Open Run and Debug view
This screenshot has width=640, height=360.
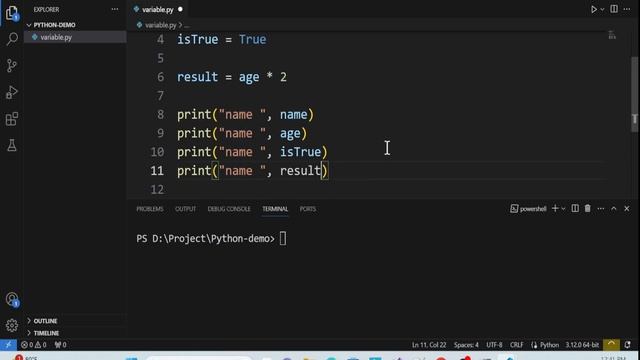point(12,92)
